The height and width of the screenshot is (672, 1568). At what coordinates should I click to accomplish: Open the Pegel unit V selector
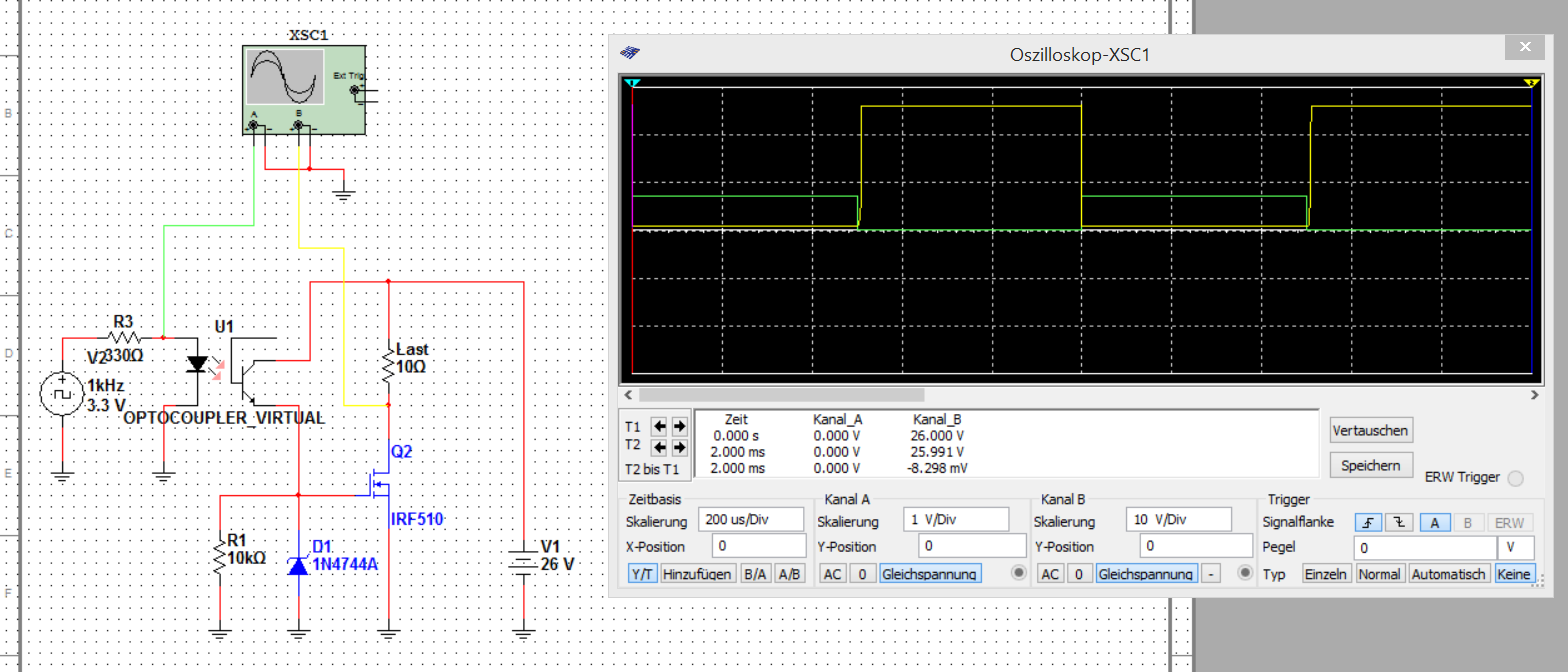[1515, 548]
